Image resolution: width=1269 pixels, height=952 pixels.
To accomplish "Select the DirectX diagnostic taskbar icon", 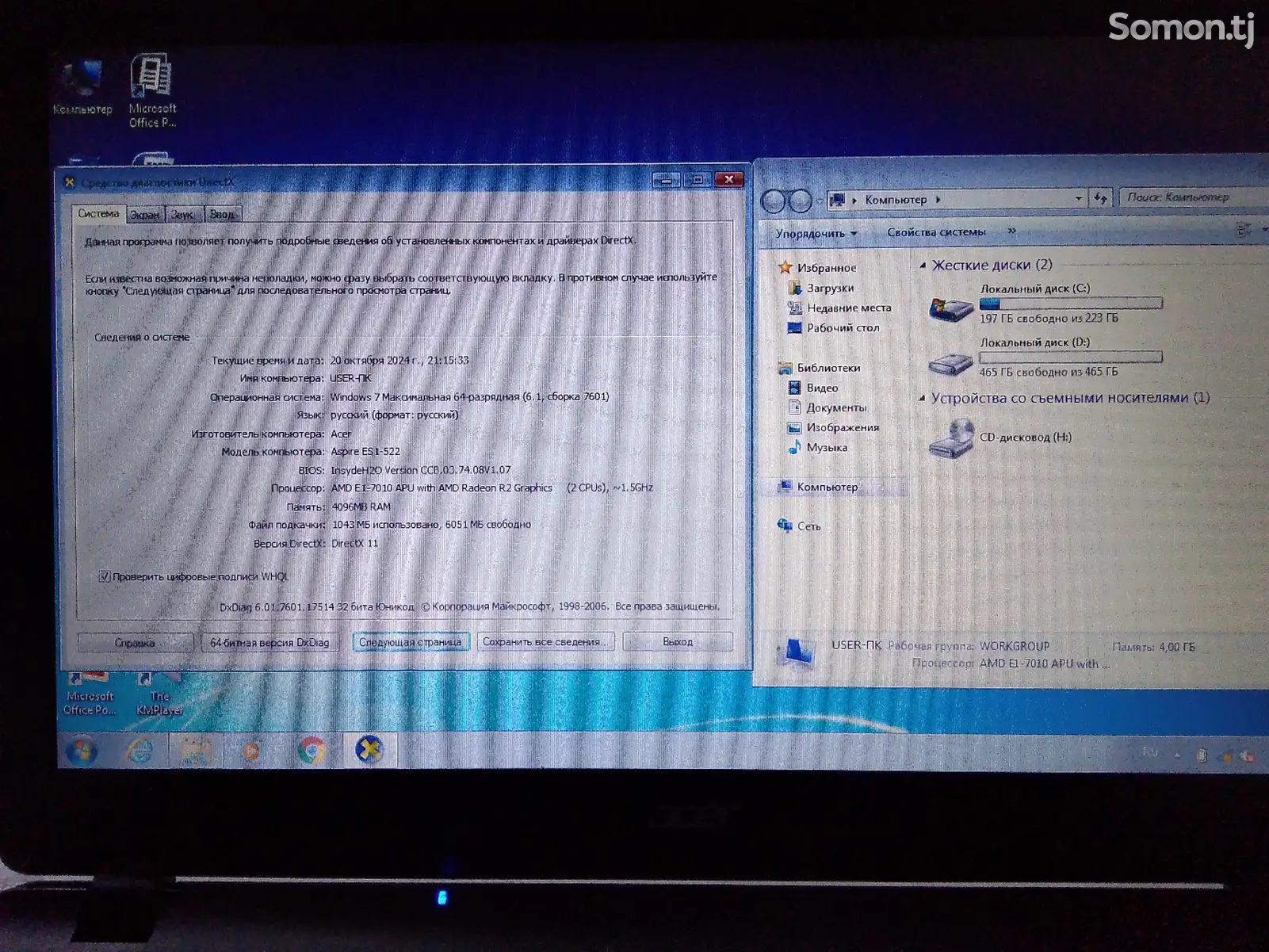I will click(x=369, y=750).
